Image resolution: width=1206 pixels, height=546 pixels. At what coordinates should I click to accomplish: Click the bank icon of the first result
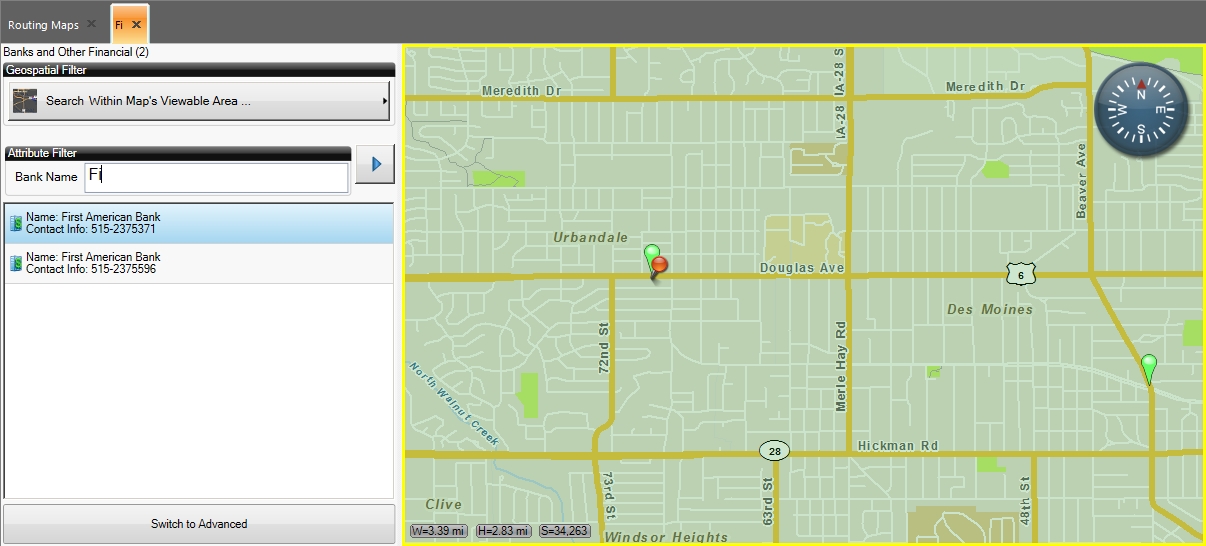[x=16, y=223]
